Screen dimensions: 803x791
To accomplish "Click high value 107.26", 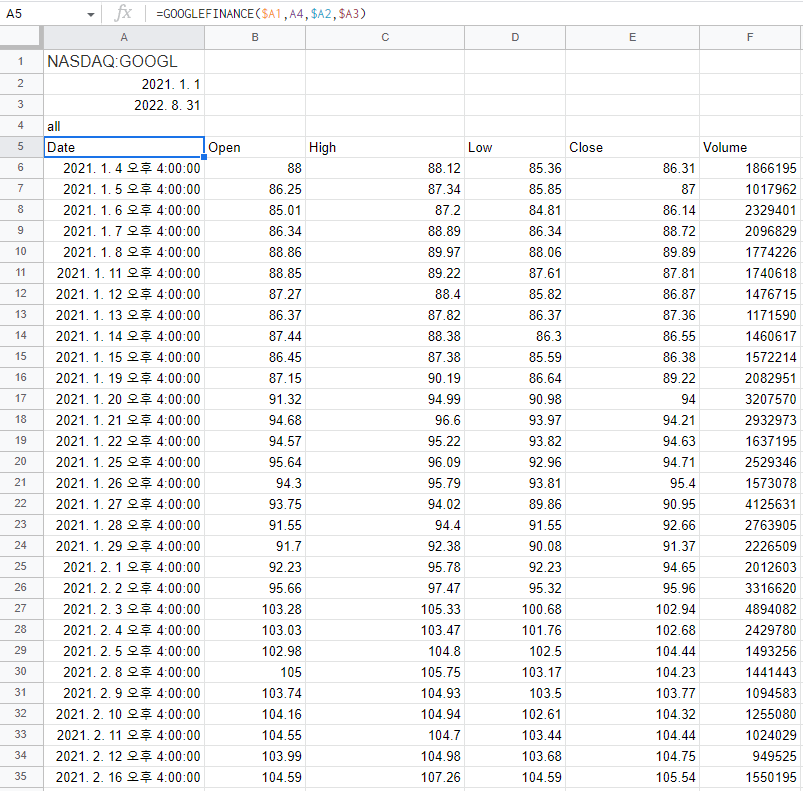I will tap(385, 777).
